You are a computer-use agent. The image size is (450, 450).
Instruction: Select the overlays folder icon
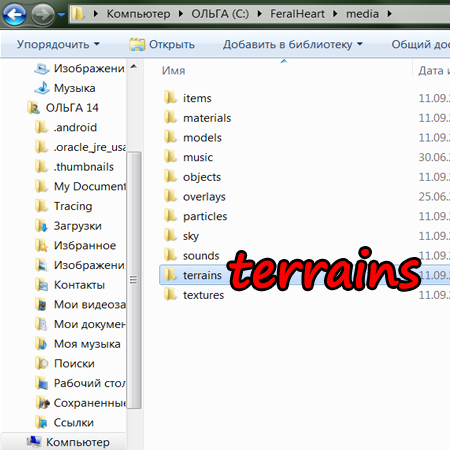pos(170,196)
